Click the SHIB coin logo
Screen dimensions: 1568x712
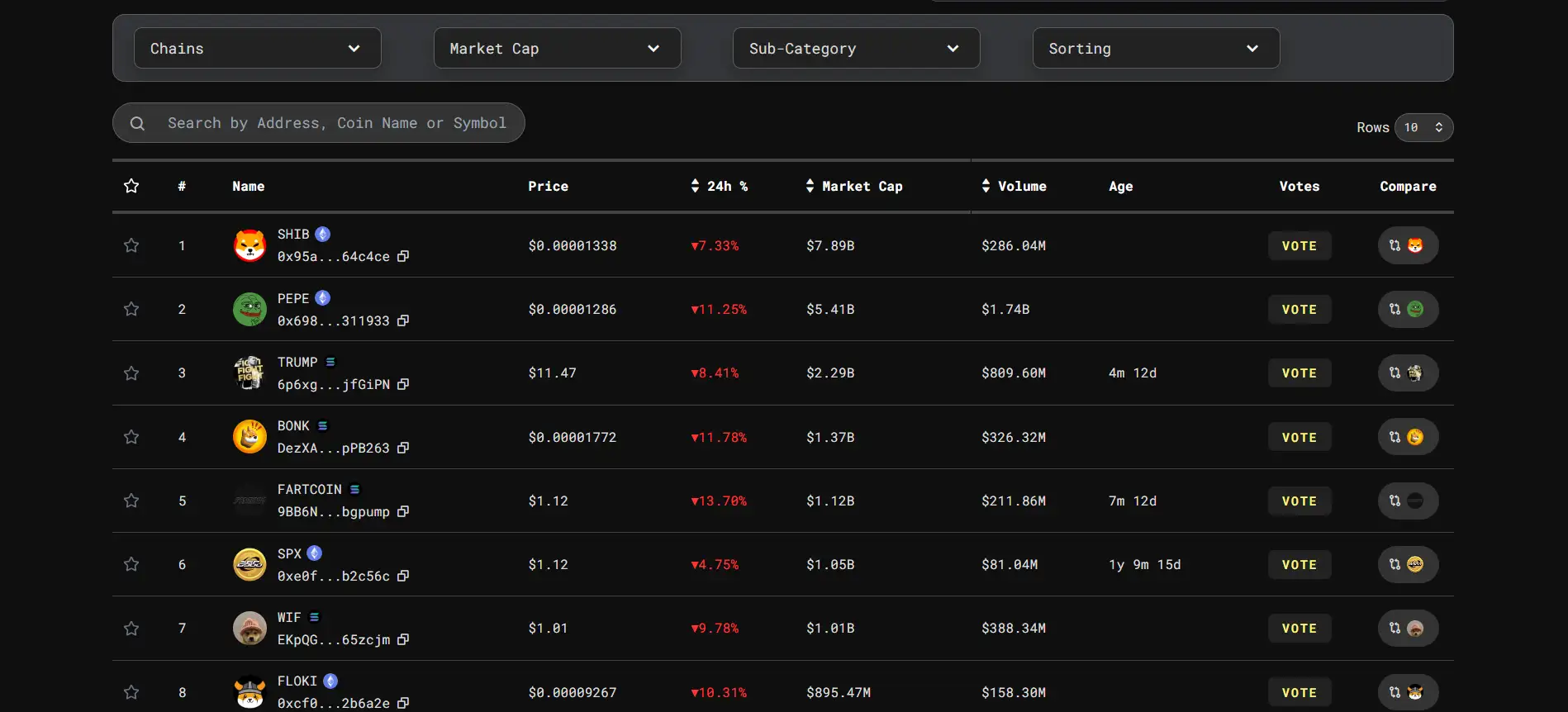pos(249,245)
